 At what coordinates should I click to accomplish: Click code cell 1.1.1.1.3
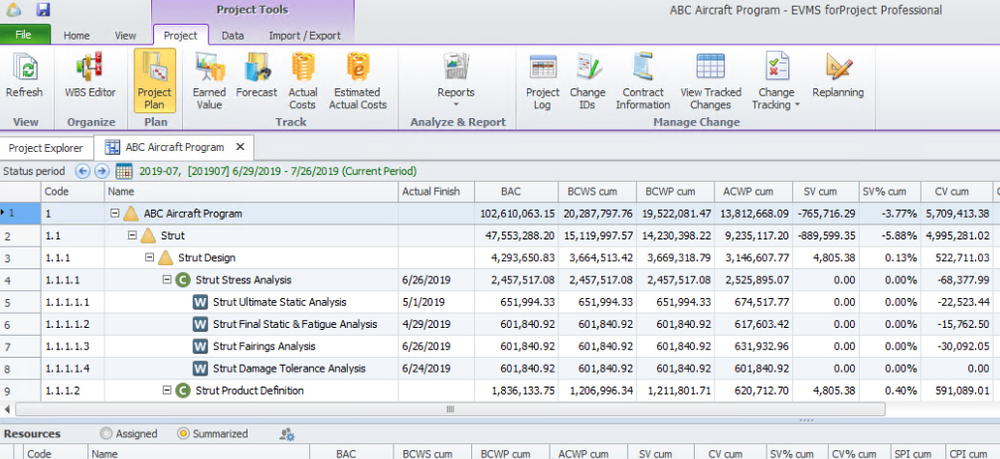point(73,346)
